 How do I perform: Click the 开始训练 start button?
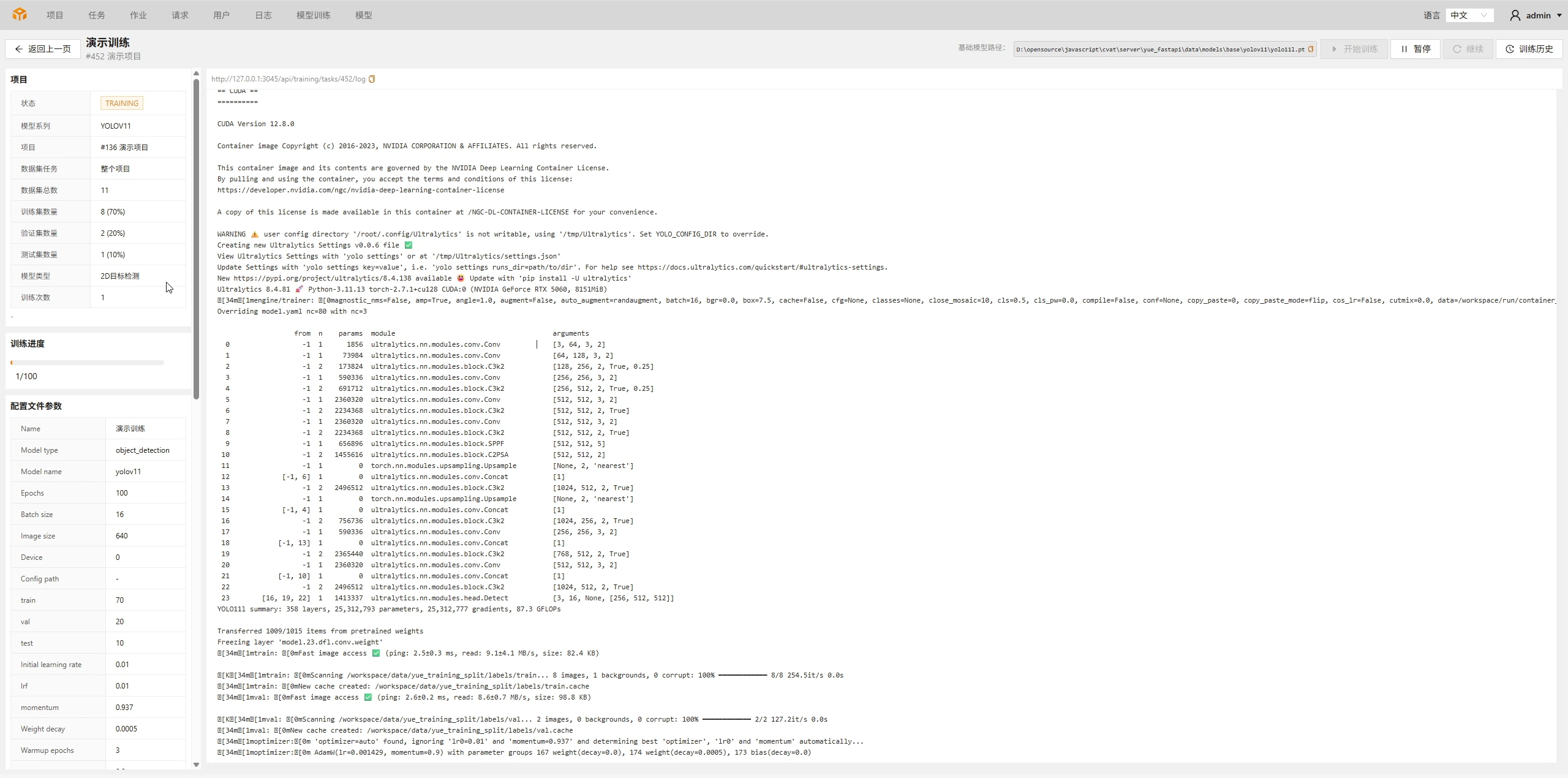(1354, 49)
